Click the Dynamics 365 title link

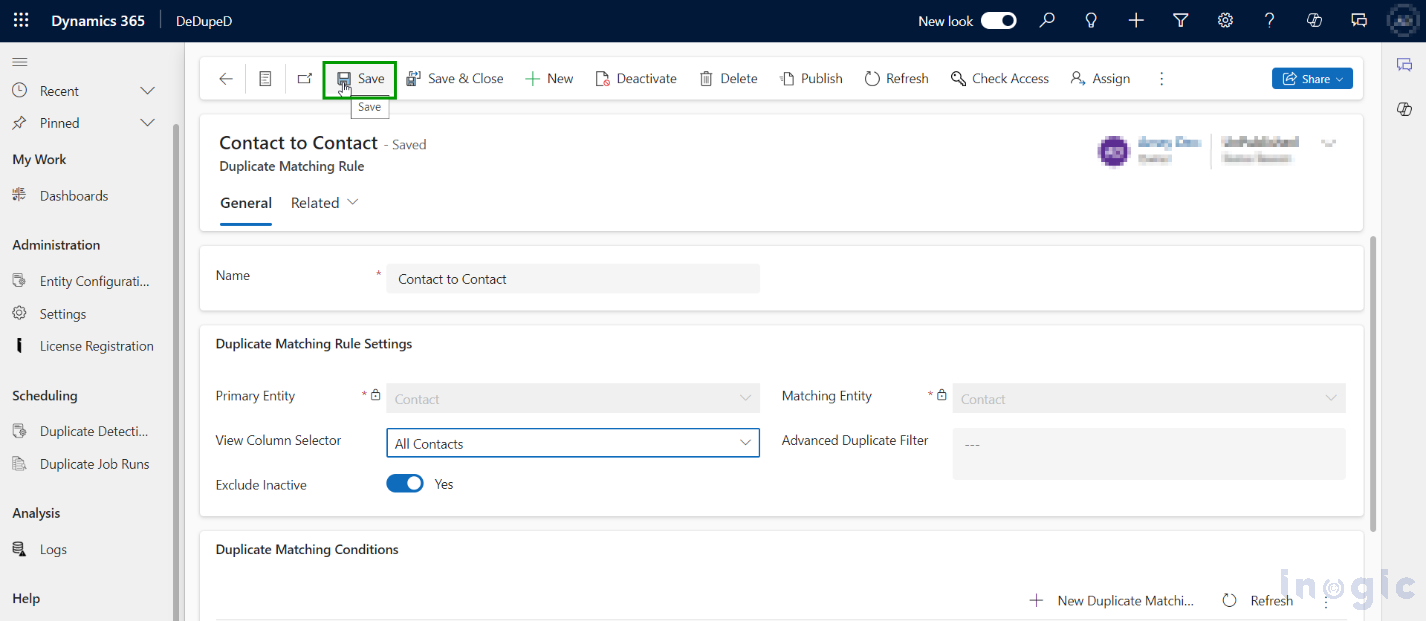coord(98,21)
